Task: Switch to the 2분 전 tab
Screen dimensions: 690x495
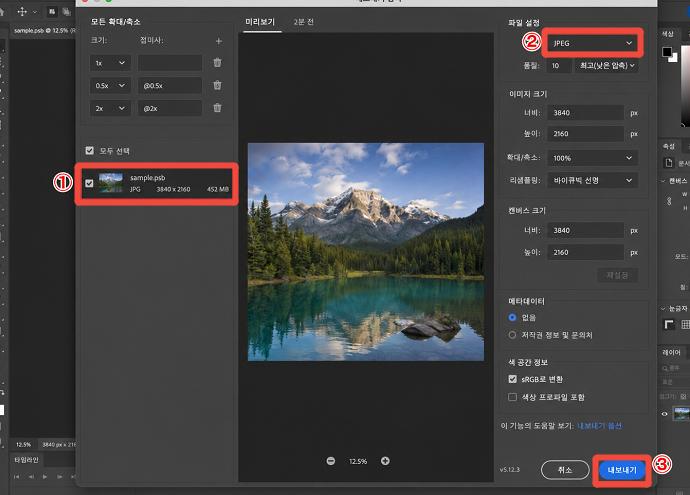Action: pyautogui.click(x=304, y=22)
